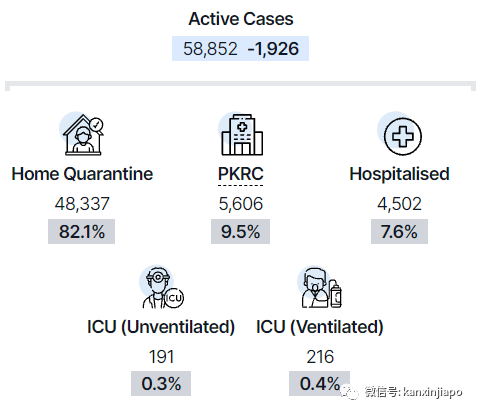Select the Home Quarantine label
This screenshot has width=477, height=413.
pos(82,174)
